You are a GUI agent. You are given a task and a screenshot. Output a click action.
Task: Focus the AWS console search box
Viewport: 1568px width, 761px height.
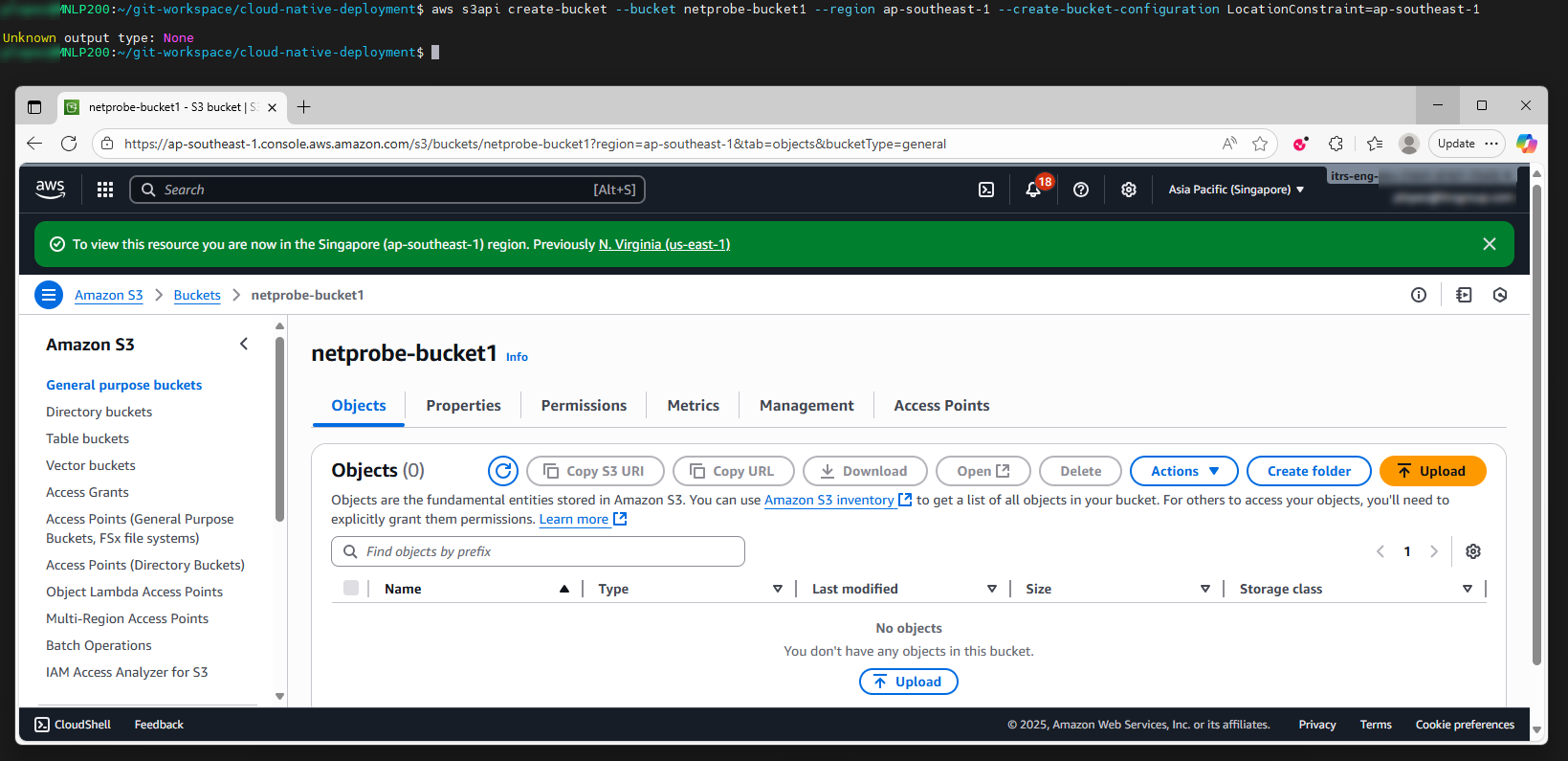387,190
